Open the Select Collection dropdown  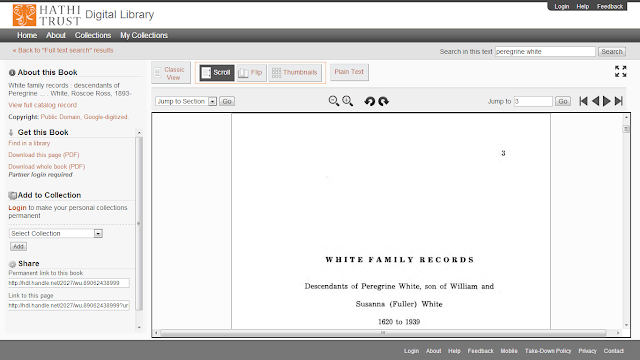(x=56, y=233)
